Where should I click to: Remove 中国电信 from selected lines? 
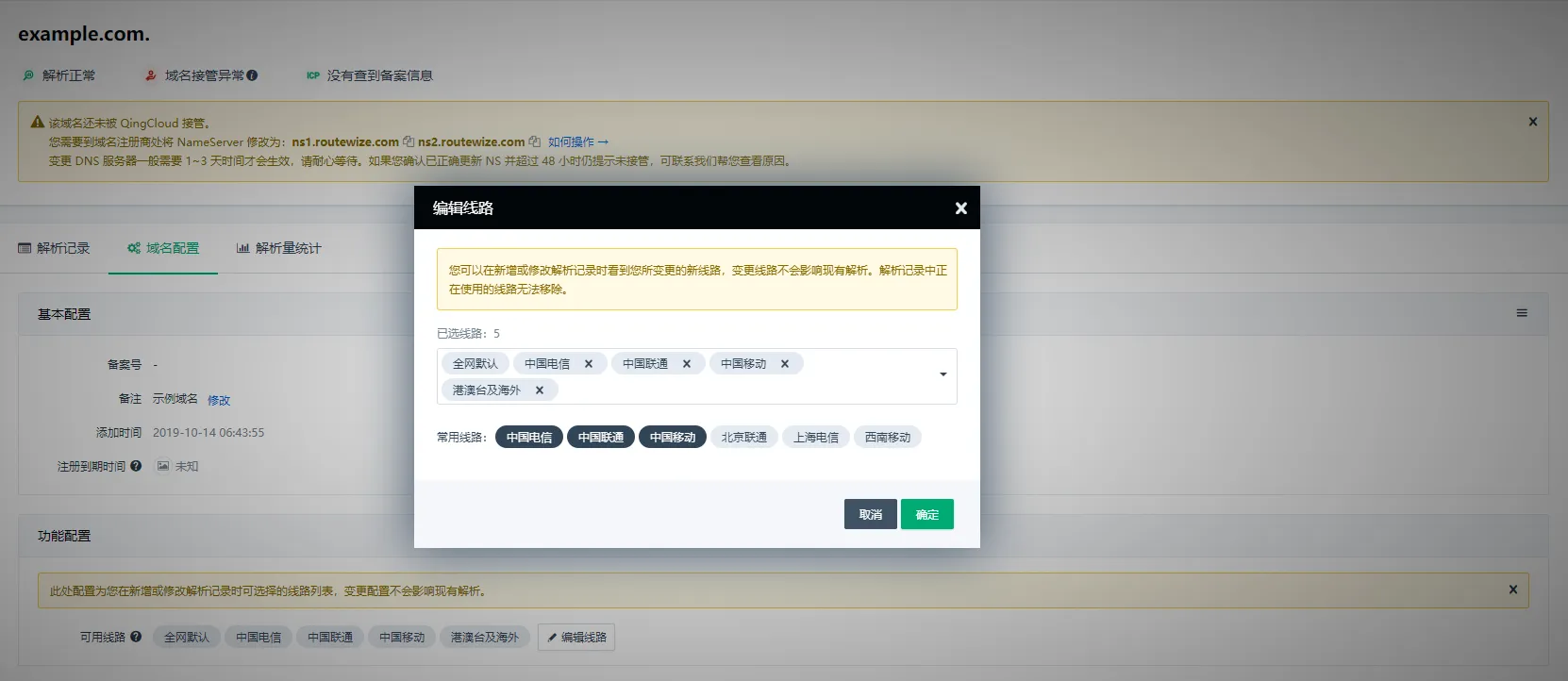[589, 364]
